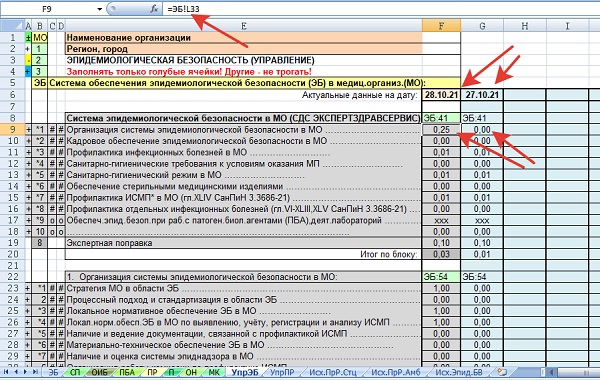Select the Профилактика инфекционных болезней в МО cell
600x380 pixels.
coord(243,152)
